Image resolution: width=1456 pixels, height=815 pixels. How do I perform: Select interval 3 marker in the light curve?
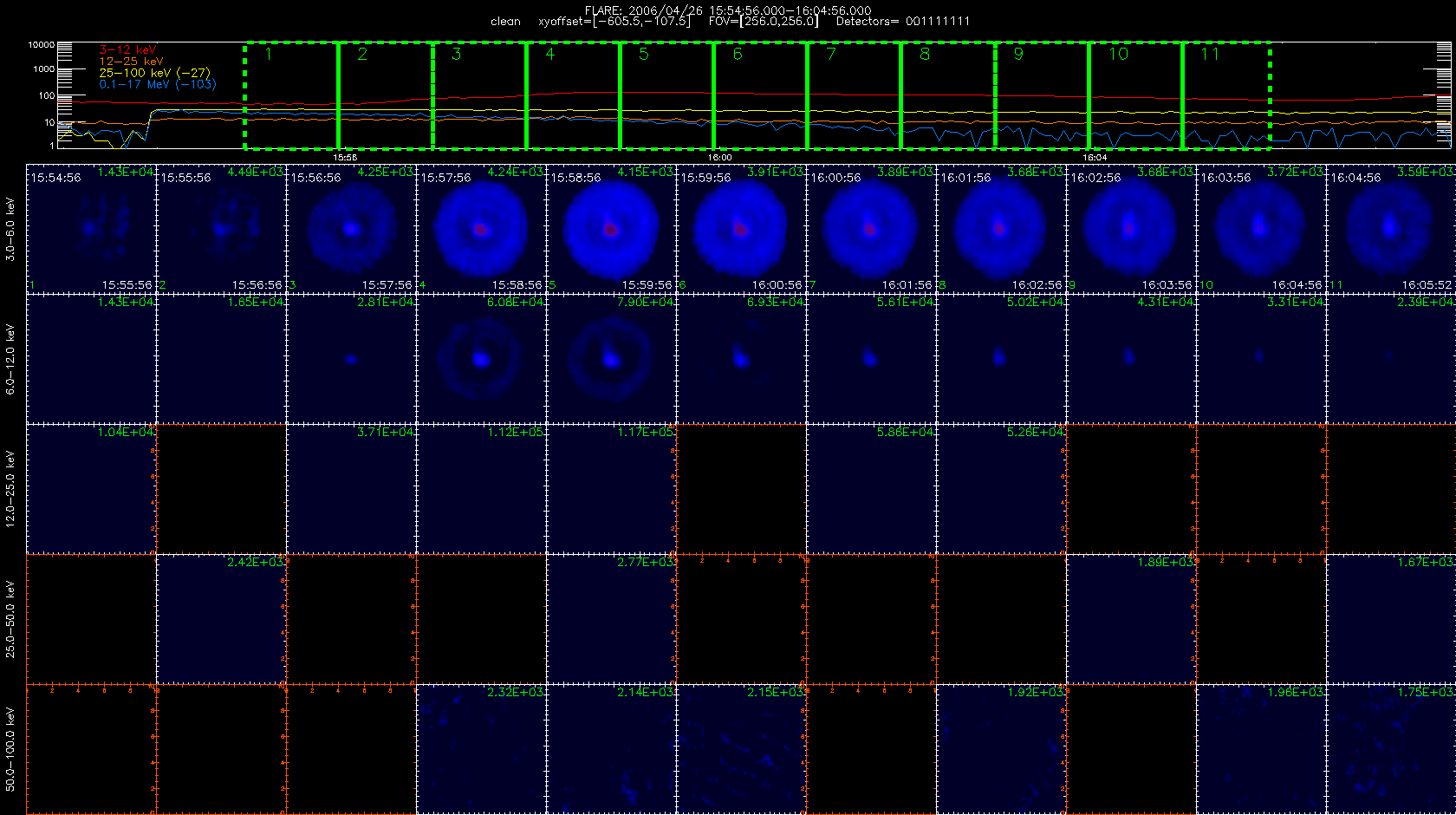(x=456, y=55)
